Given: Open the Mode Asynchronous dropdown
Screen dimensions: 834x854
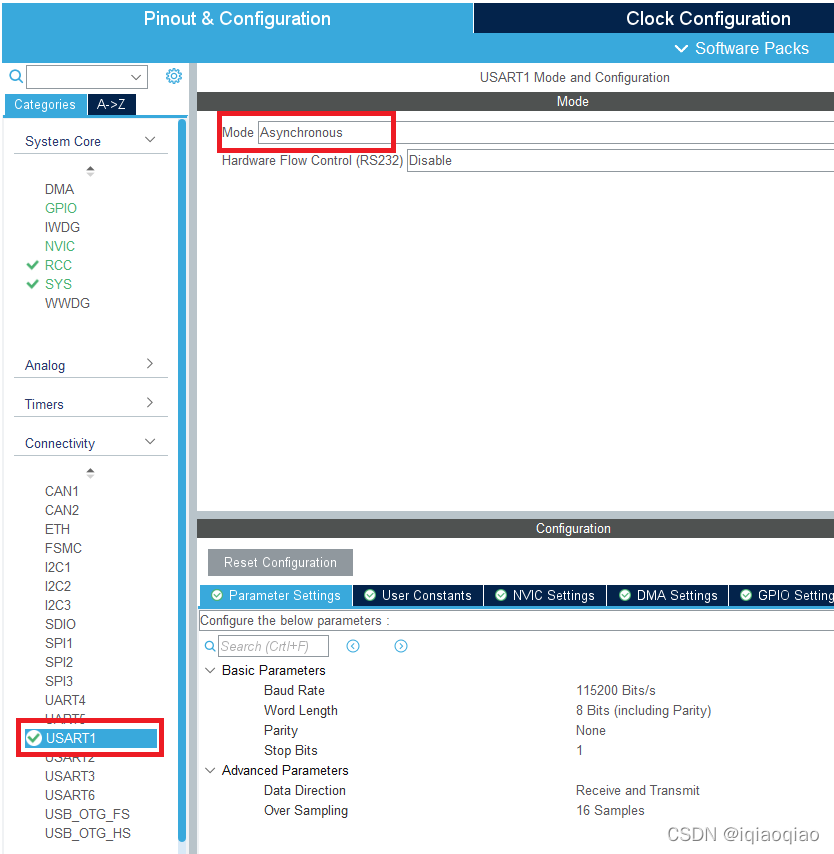Looking at the screenshot, I should click(x=546, y=132).
